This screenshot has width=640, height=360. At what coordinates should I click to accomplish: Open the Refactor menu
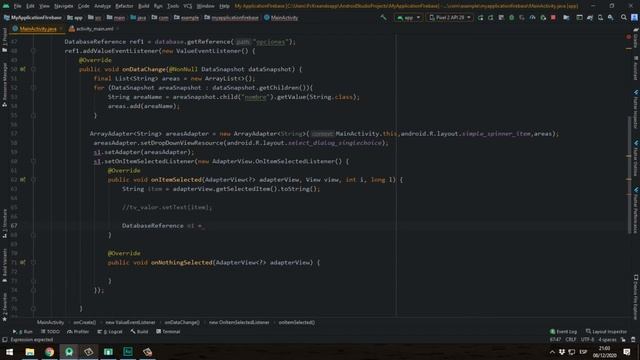(124, 6)
